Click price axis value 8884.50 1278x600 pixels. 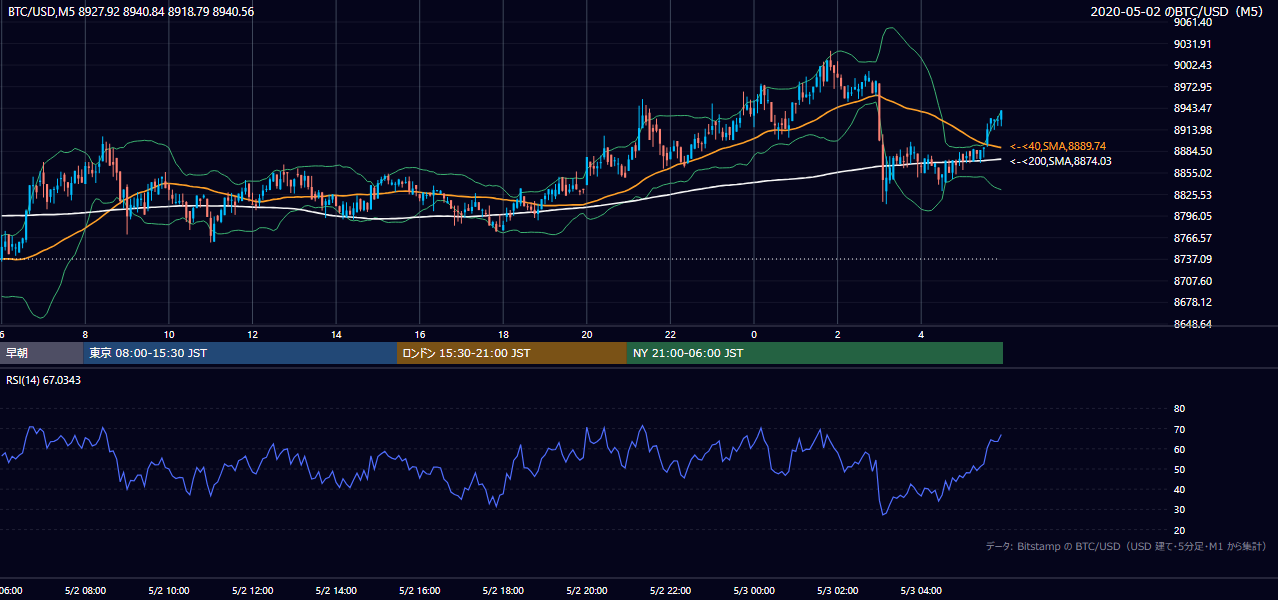pyautogui.click(x=1192, y=151)
